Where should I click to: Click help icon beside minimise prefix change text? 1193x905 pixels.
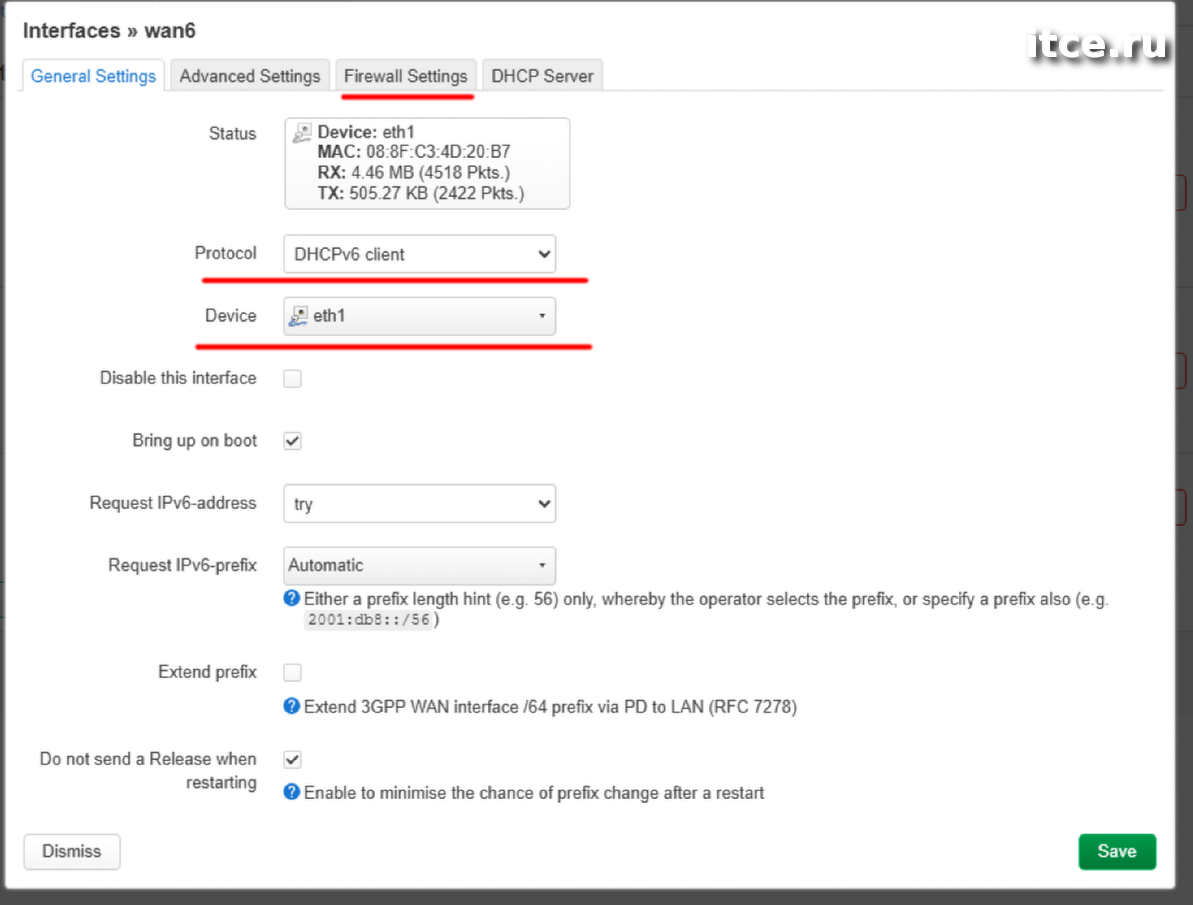tap(291, 792)
